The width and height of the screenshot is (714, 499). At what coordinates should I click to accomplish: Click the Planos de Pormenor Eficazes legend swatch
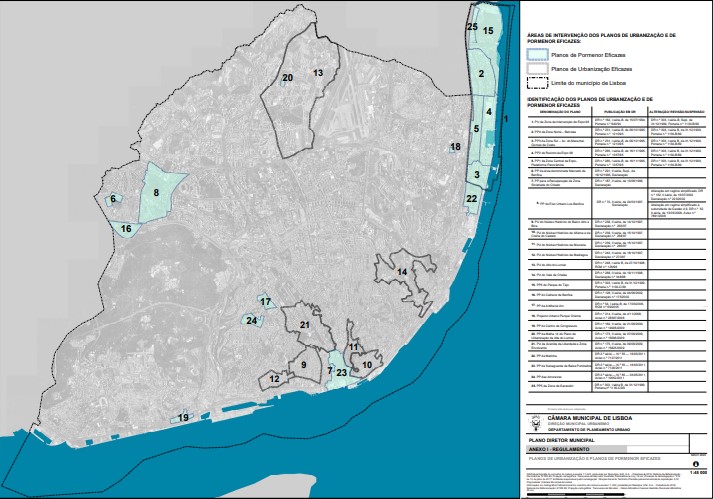(x=538, y=55)
